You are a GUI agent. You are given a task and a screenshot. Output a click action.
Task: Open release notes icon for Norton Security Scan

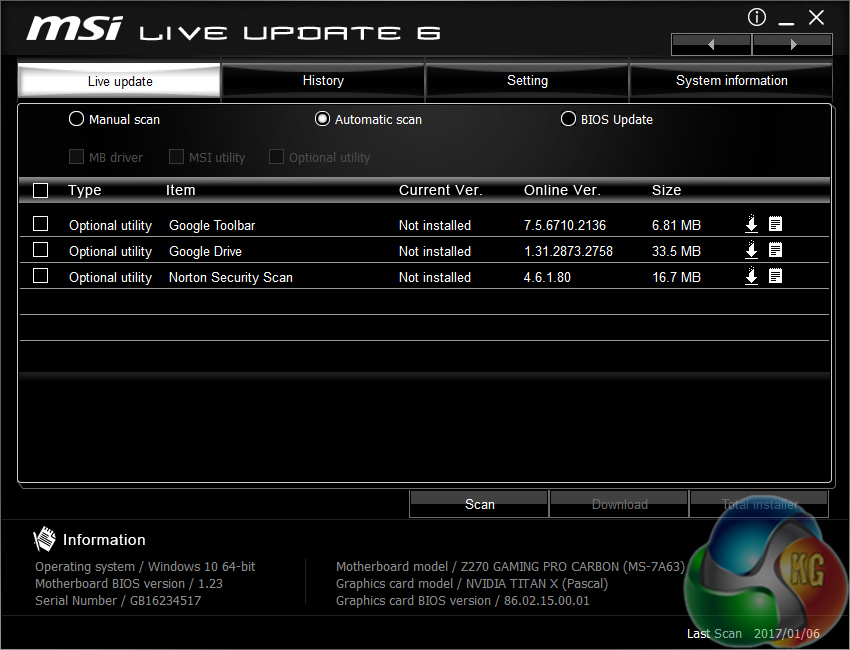click(x=775, y=276)
